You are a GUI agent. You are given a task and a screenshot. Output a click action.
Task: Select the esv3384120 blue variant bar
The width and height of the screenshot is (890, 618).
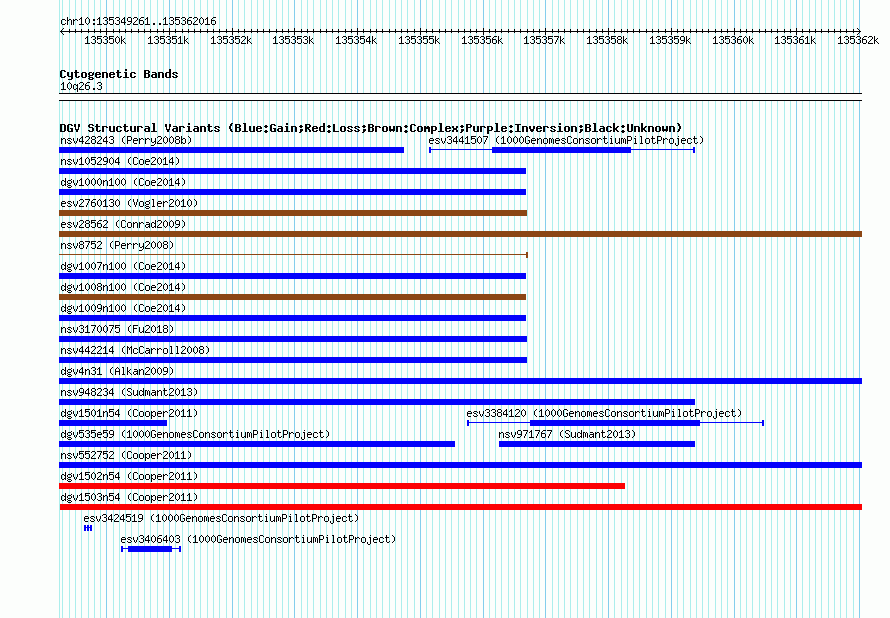click(x=615, y=423)
